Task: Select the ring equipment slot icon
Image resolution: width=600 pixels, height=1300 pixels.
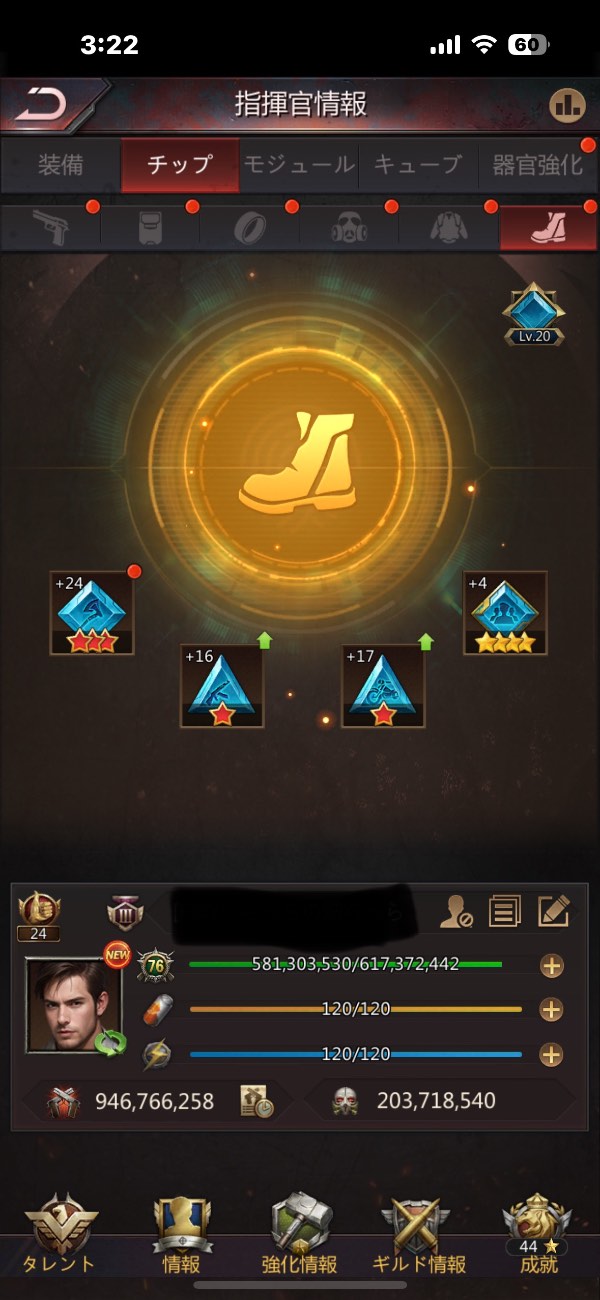Action: point(250,227)
